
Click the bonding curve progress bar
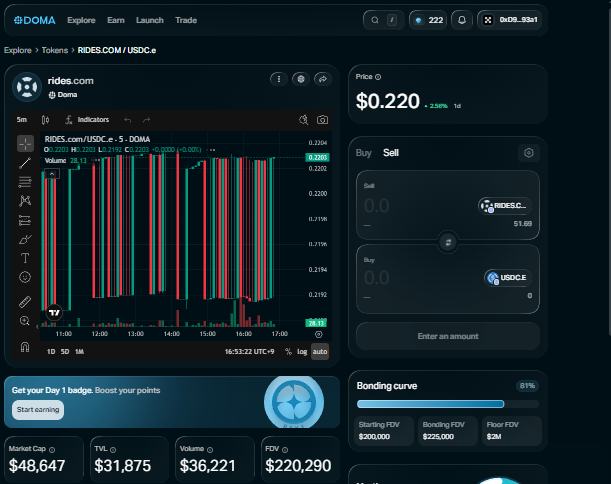coord(448,404)
